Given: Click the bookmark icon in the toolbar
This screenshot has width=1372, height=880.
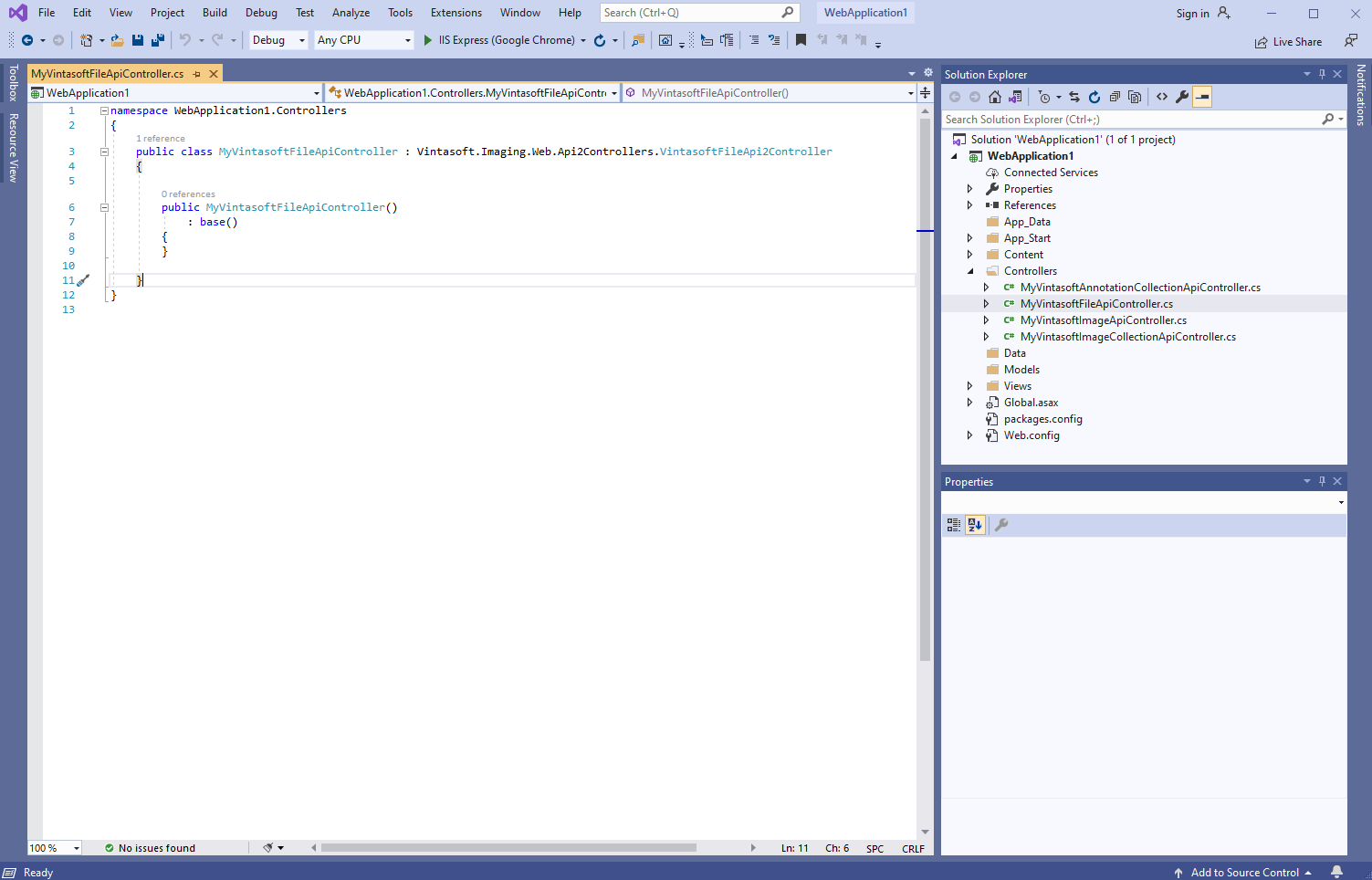Looking at the screenshot, I should tap(801, 40).
